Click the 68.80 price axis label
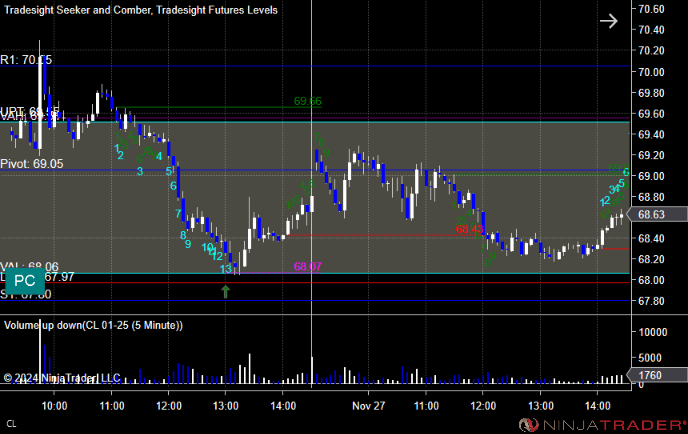The height and width of the screenshot is (434, 688). pos(651,197)
